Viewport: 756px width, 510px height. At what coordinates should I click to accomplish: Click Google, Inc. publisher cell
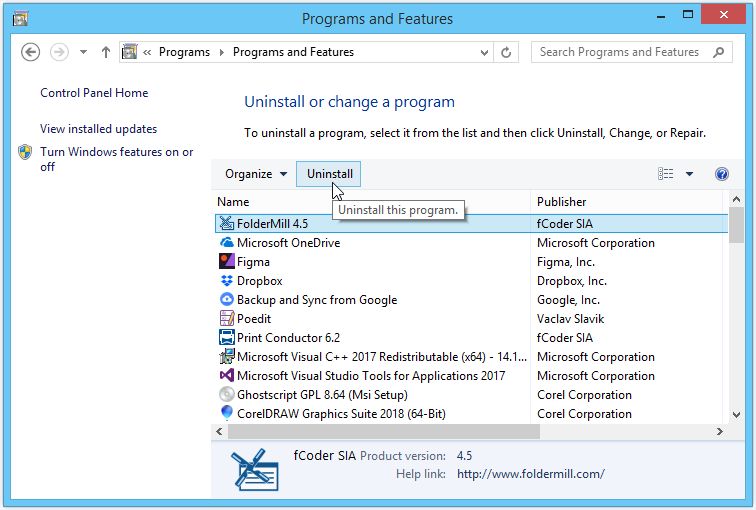[x=568, y=300]
